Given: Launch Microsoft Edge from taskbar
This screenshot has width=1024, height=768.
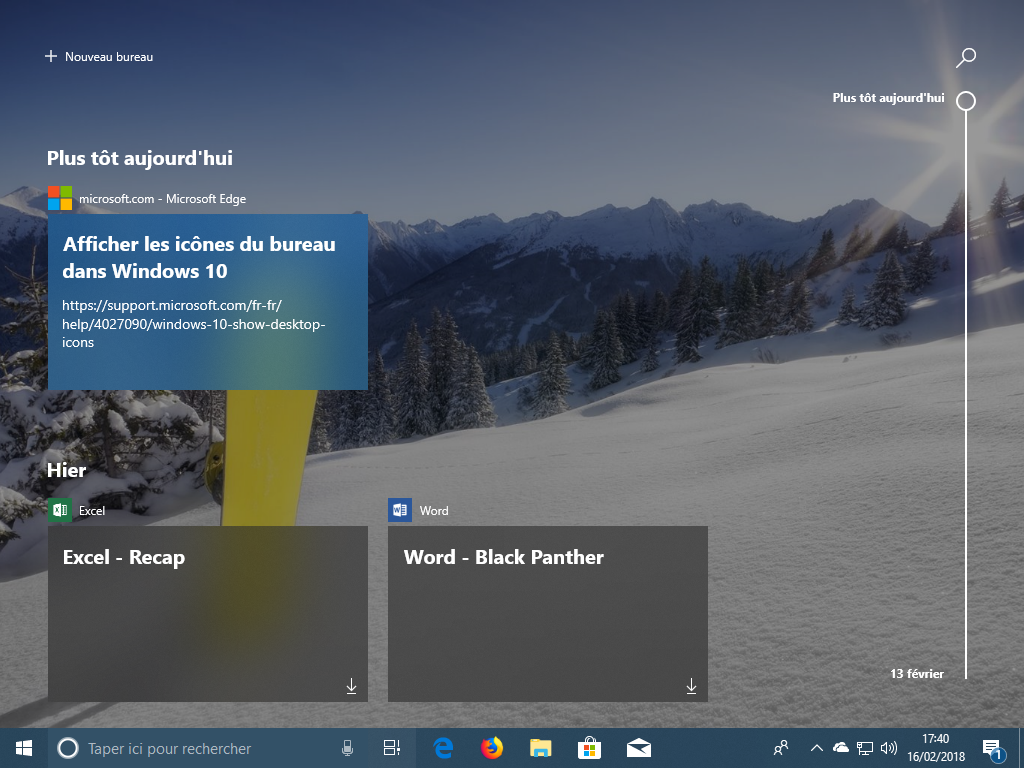Looking at the screenshot, I should (x=443, y=748).
